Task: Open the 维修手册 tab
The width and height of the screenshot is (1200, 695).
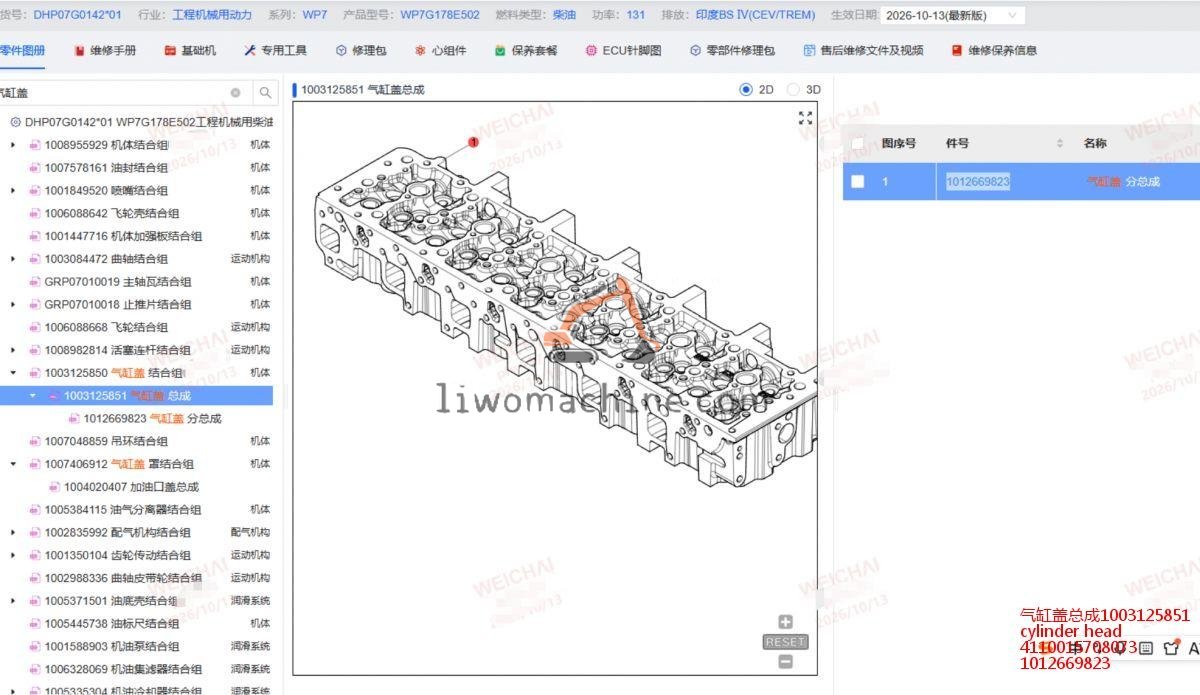Action: coord(105,50)
